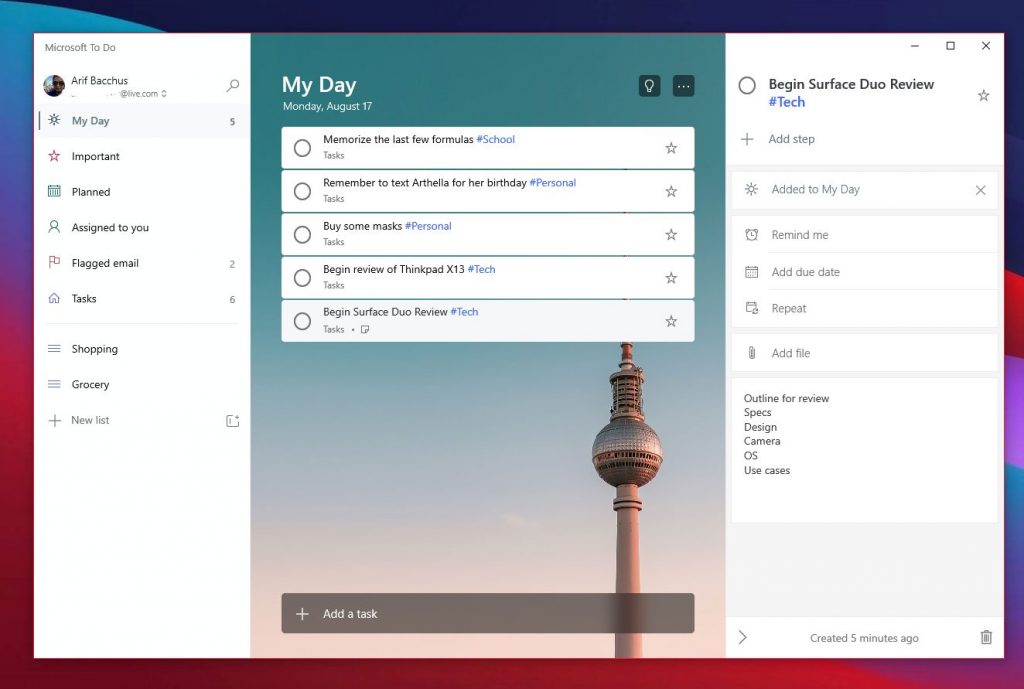Click Added to My Day label
1024x689 pixels.
tap(816, 189)
